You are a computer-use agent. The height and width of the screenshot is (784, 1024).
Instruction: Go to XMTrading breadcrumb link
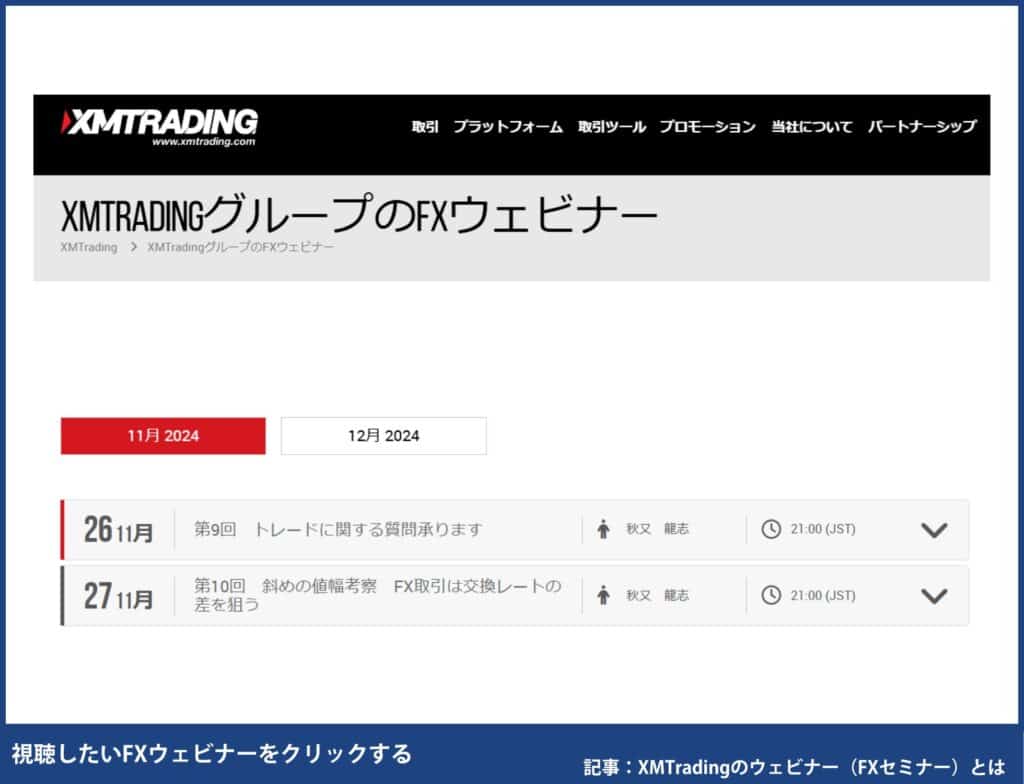click(89, 247)
